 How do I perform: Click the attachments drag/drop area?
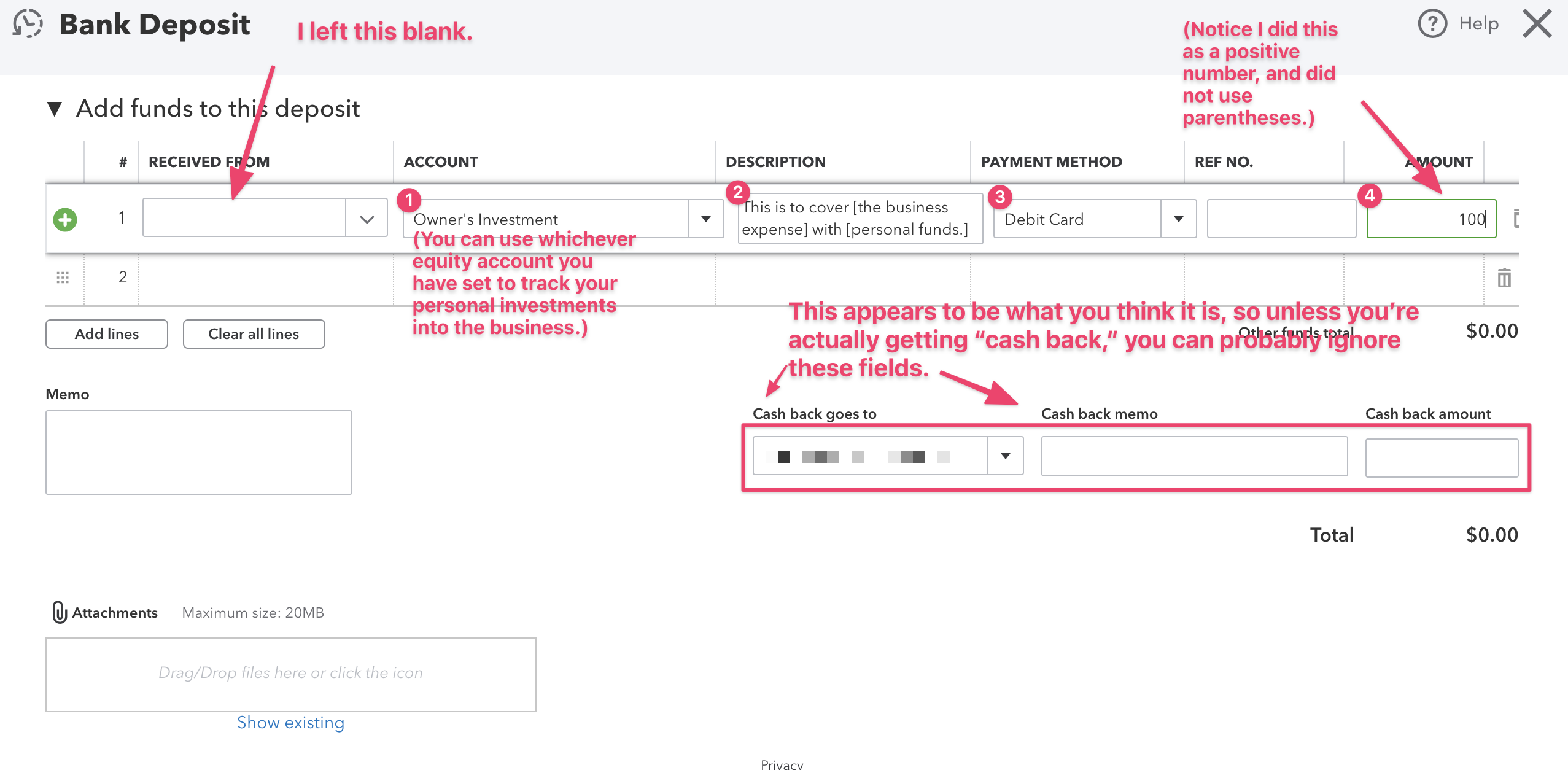pos(290,674)
